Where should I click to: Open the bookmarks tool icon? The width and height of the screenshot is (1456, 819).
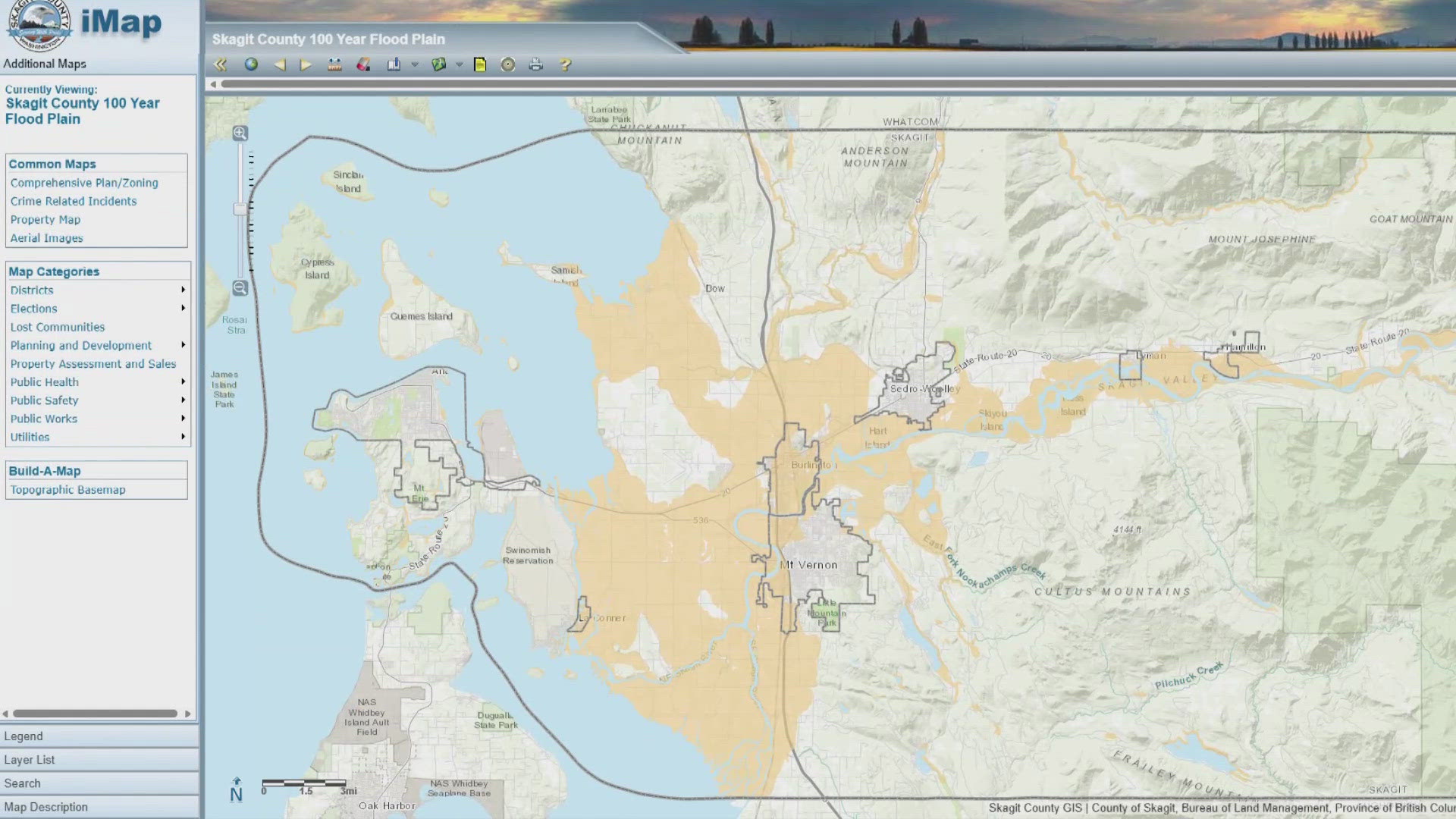click(394, 64)
